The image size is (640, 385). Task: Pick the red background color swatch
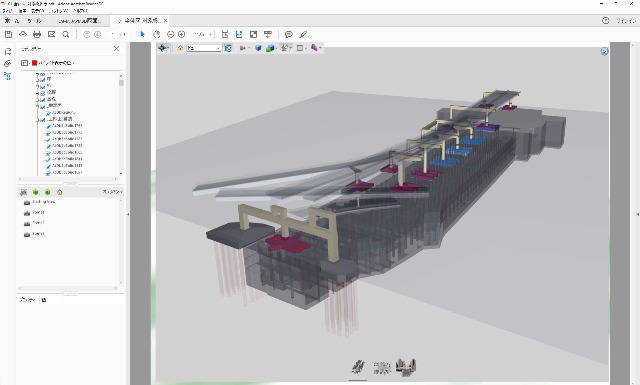pyautogui.click(x=35, y=63)
